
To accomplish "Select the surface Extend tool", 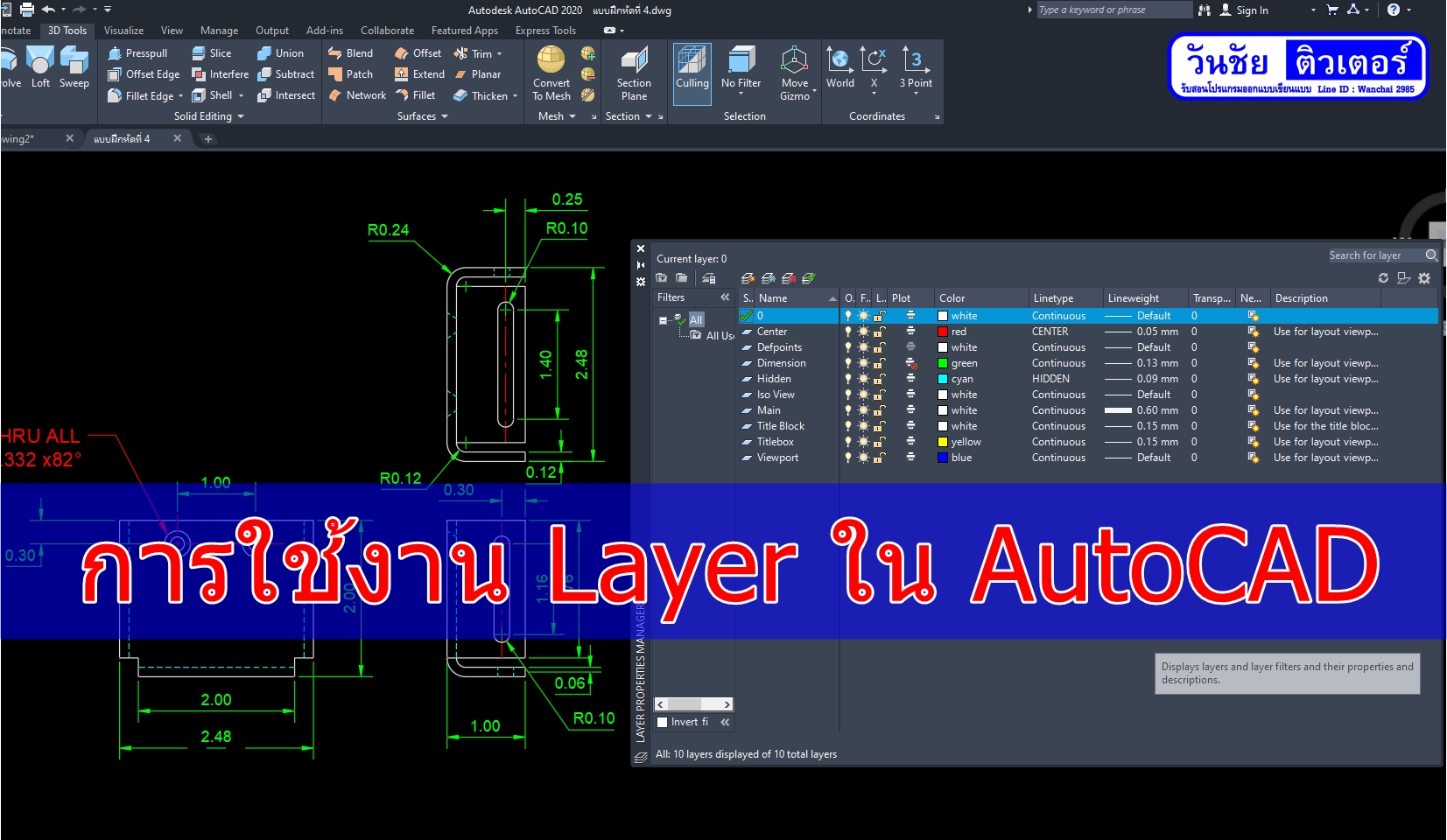I will (419, 74).
